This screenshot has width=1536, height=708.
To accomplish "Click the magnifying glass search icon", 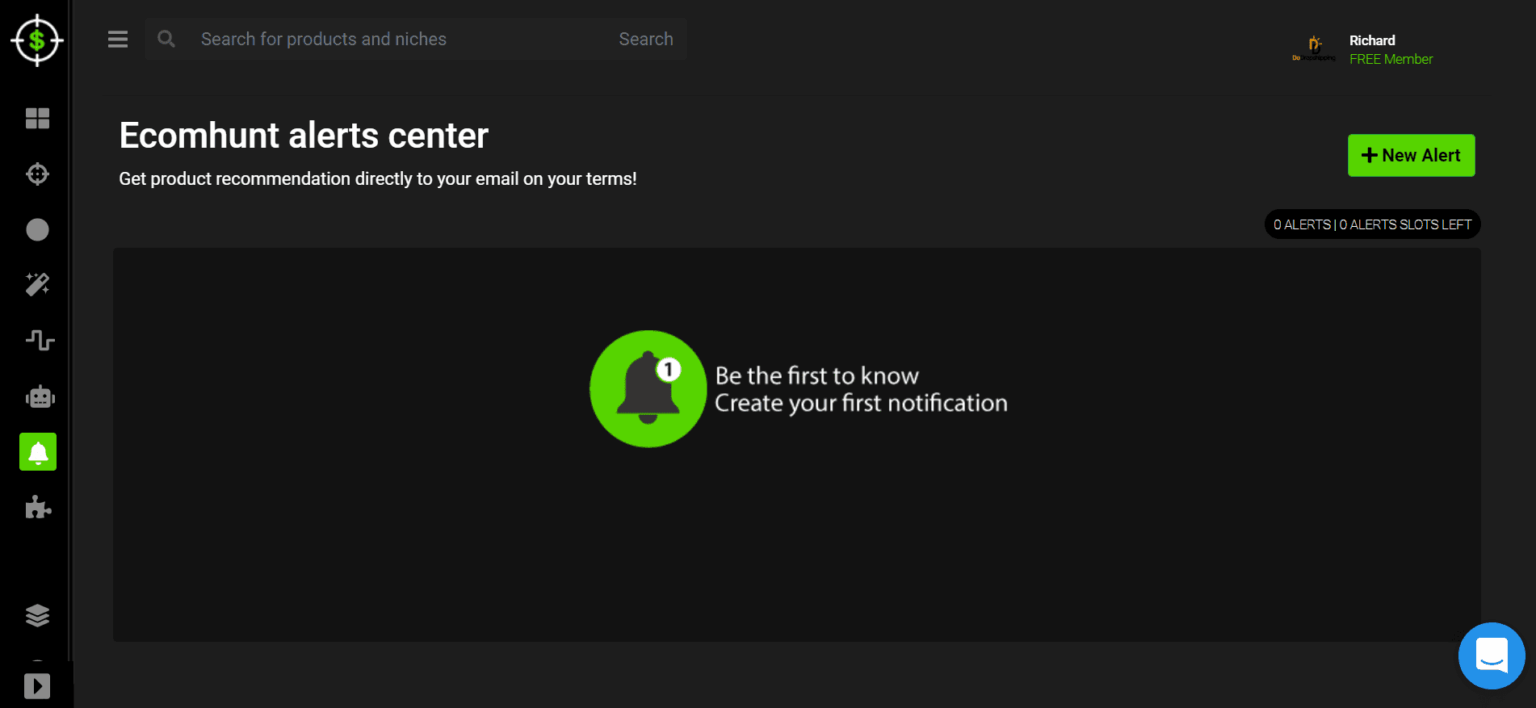I will (x=166, y=39).
